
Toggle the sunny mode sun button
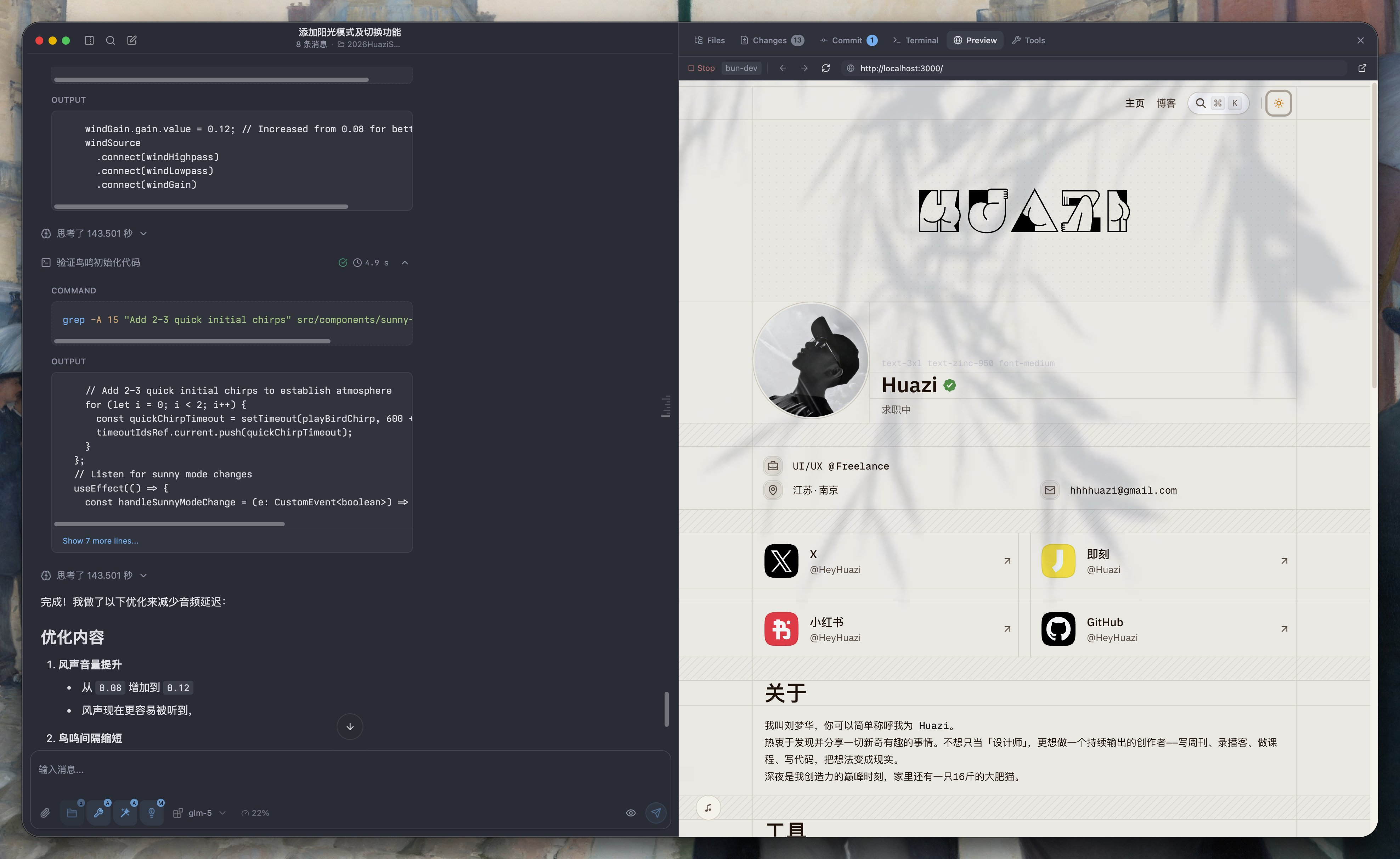pyautogui.click(x=1278, y=103)
